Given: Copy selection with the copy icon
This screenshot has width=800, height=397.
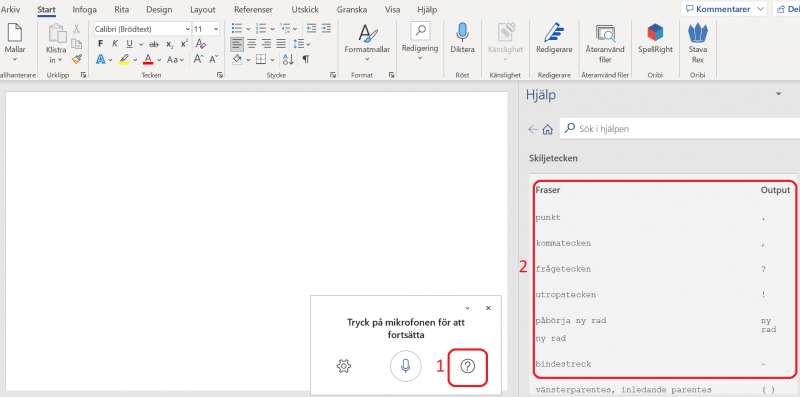Looking at the screenshot, I should [77, 44].
